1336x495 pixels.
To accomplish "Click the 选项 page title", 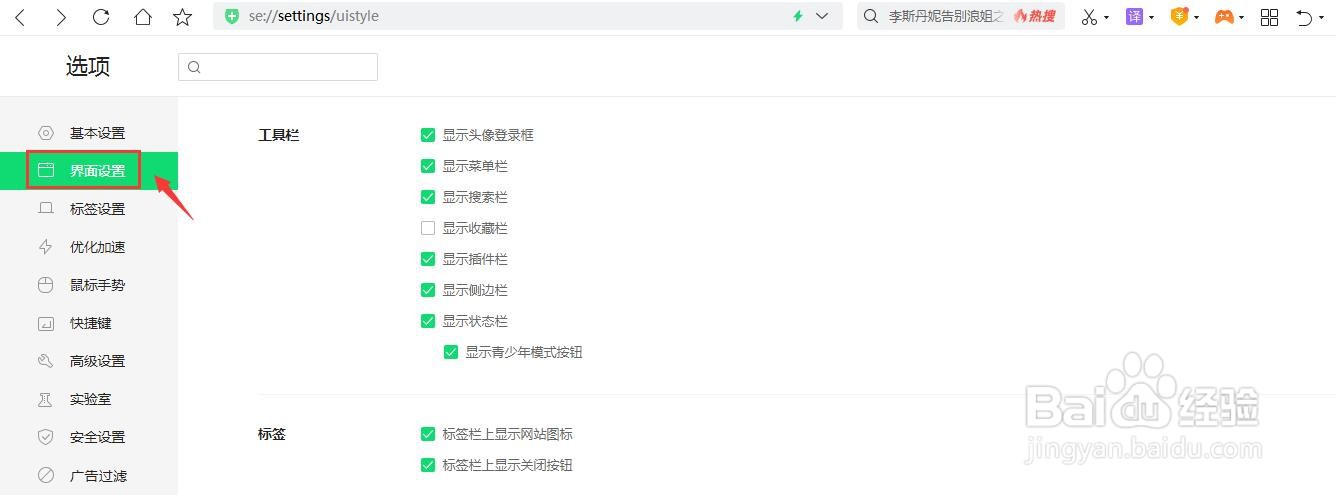I will (88, 67).
